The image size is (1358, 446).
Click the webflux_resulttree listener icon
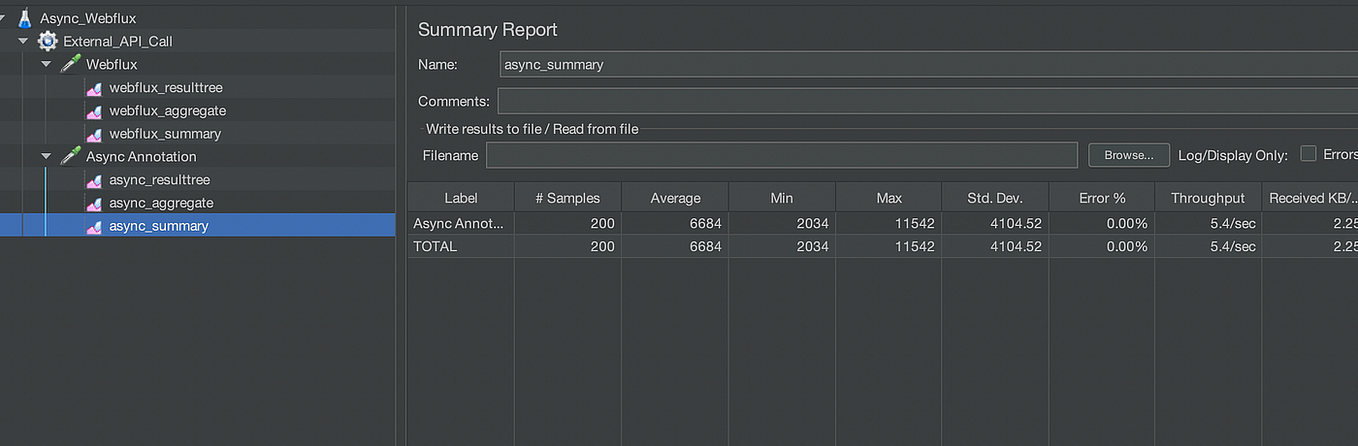click(x=94, y=88)
